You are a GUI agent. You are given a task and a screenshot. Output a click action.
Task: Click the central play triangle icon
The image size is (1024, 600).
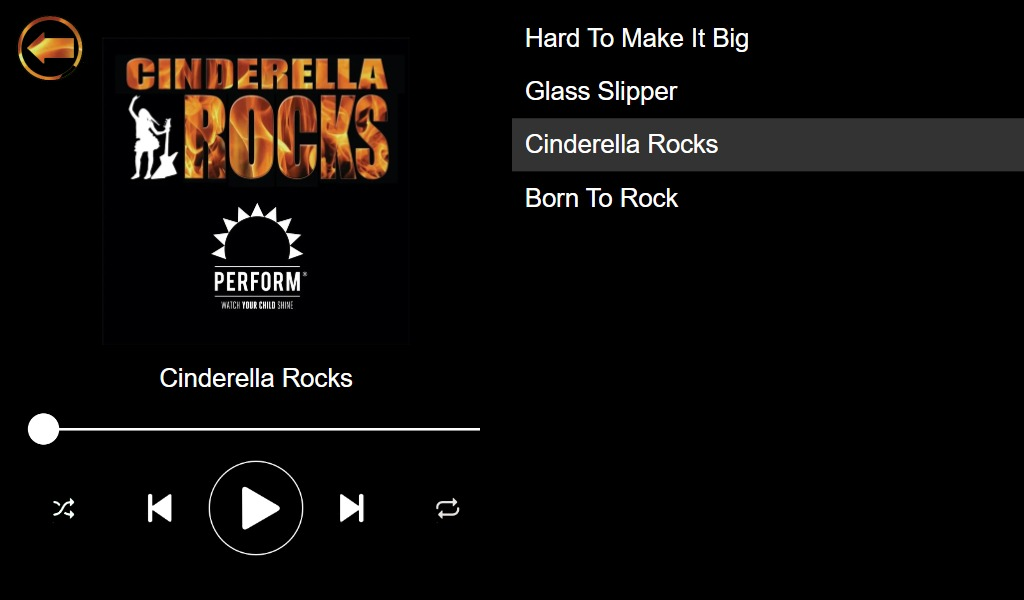coord(258,507)
